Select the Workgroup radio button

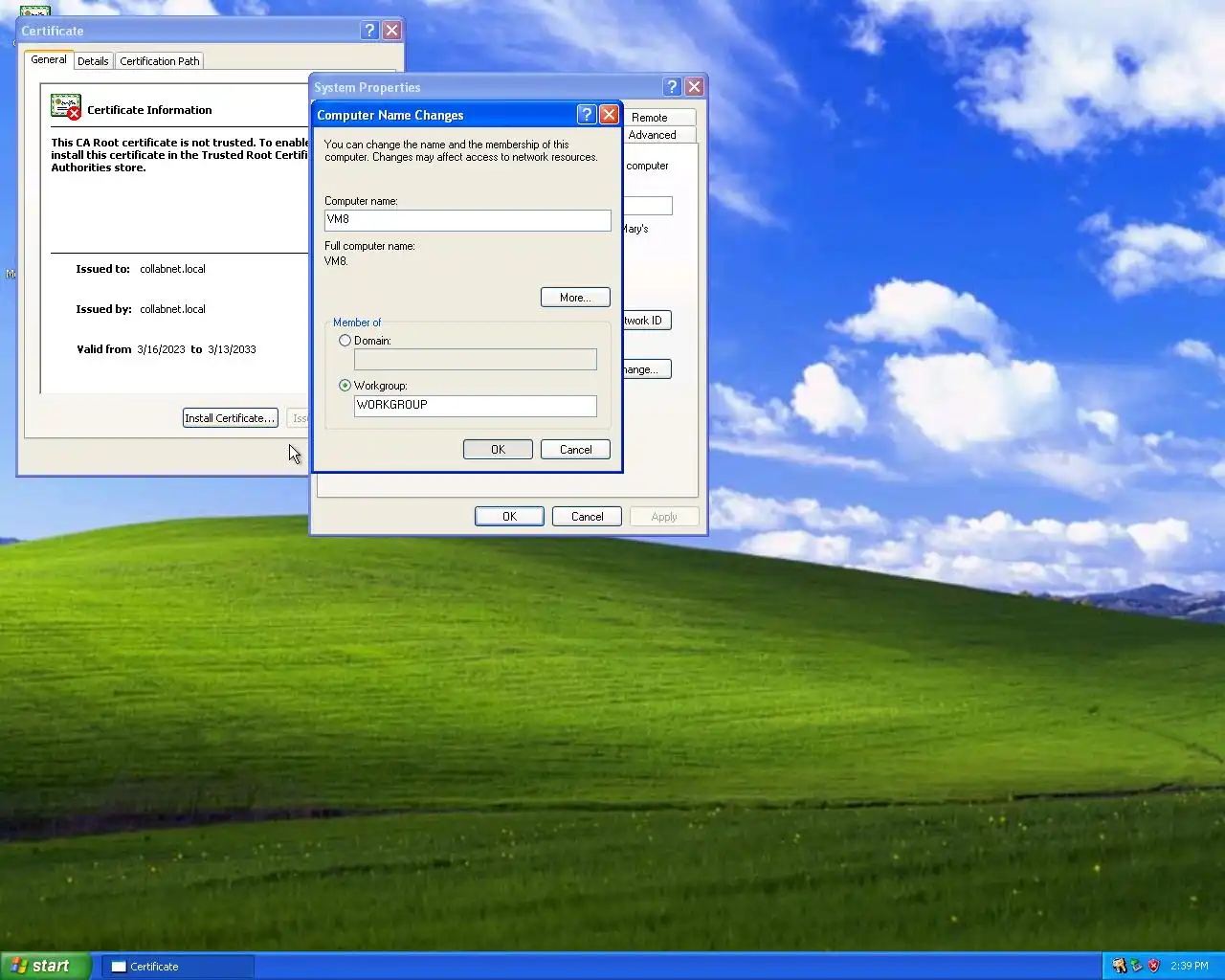point(345,386)
